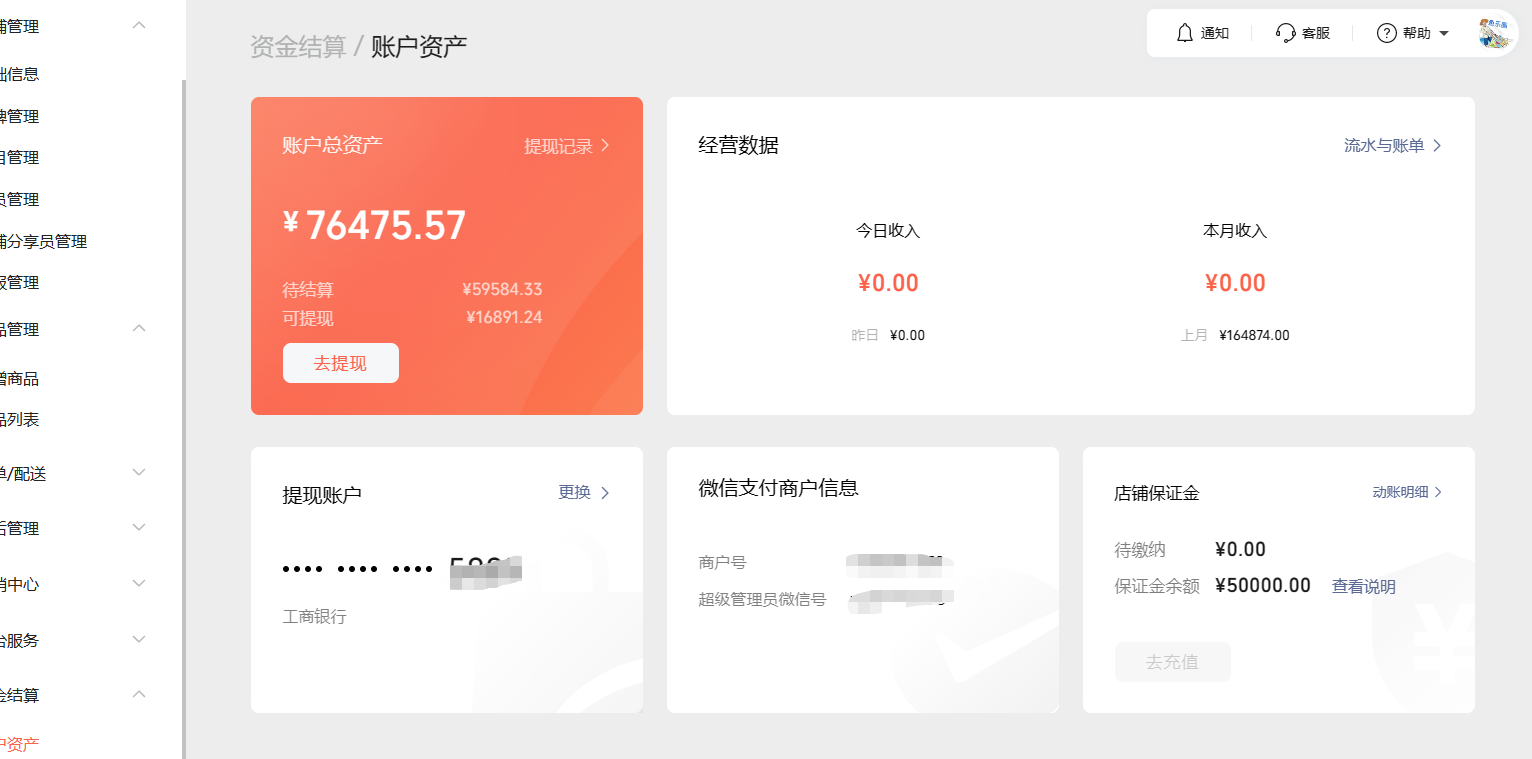1532x759 pixels.
Task: Click the chevron beside 更换
Action: (605, 492)
